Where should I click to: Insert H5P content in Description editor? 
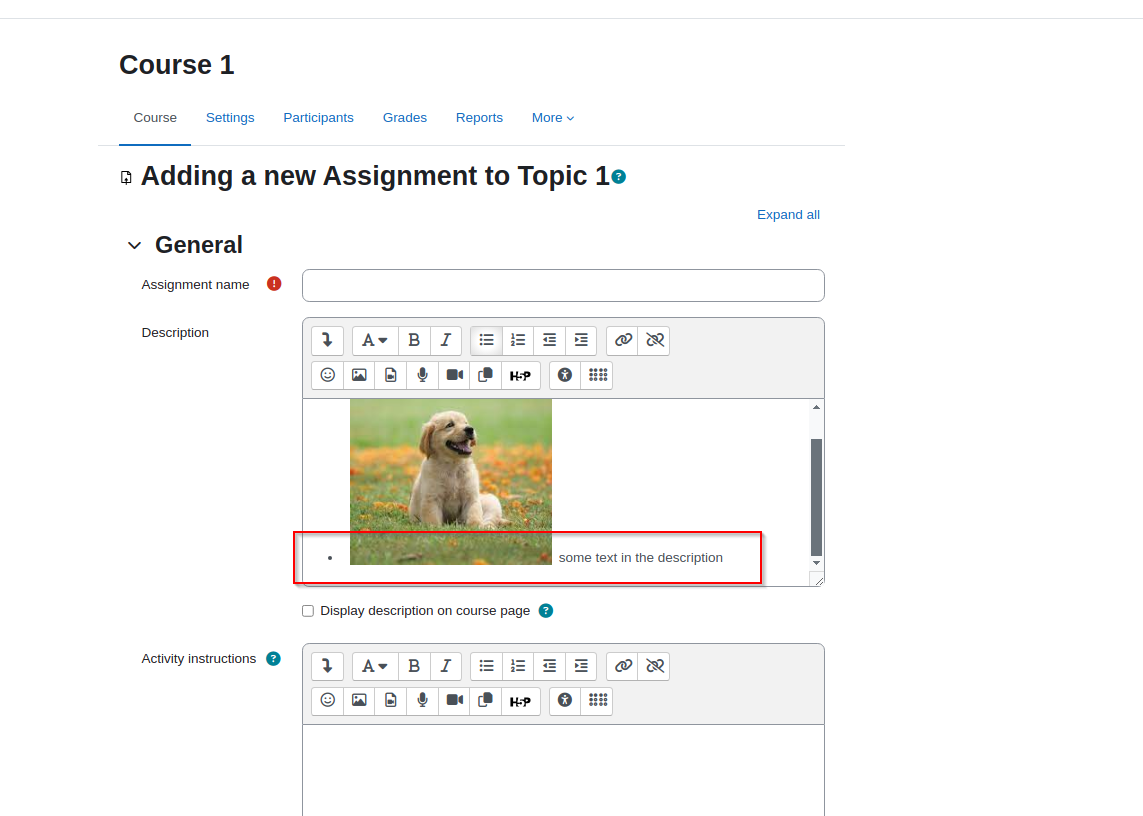pyautogui.click(x=520, y=376)
